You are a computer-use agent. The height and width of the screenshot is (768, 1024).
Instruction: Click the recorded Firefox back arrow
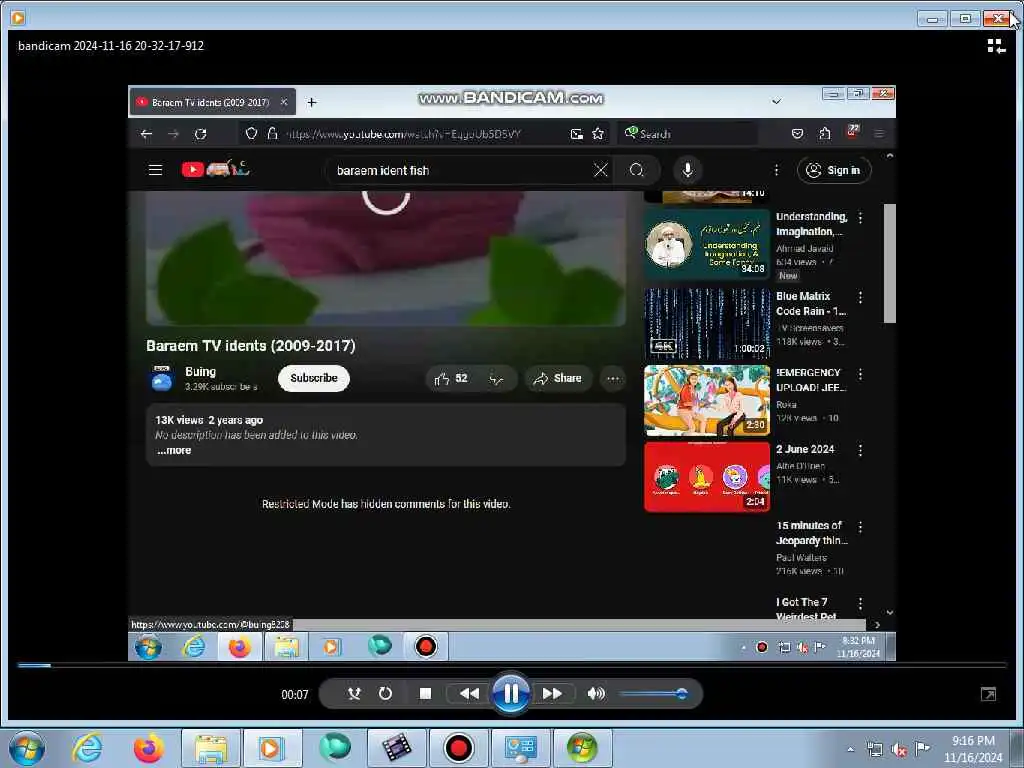[146, 134]
